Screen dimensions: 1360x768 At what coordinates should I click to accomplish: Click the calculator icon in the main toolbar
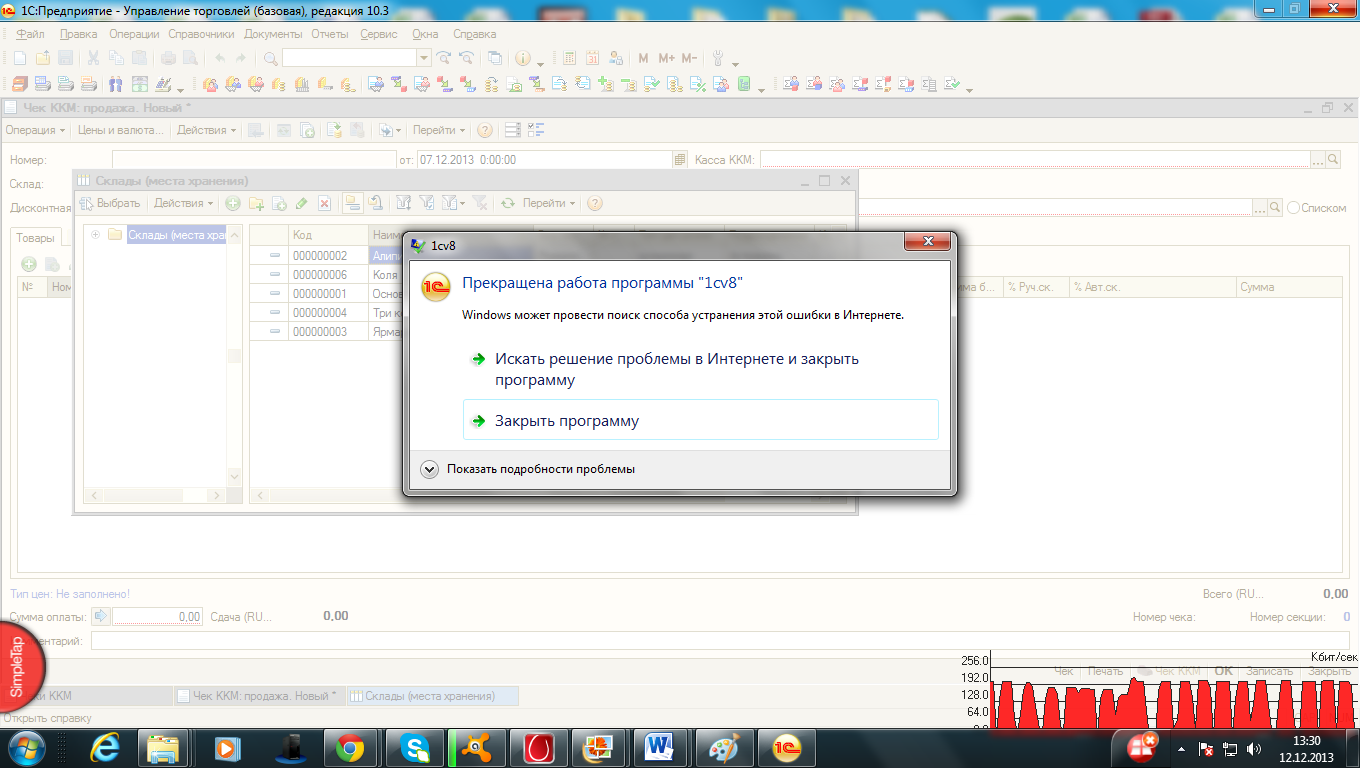569,58
